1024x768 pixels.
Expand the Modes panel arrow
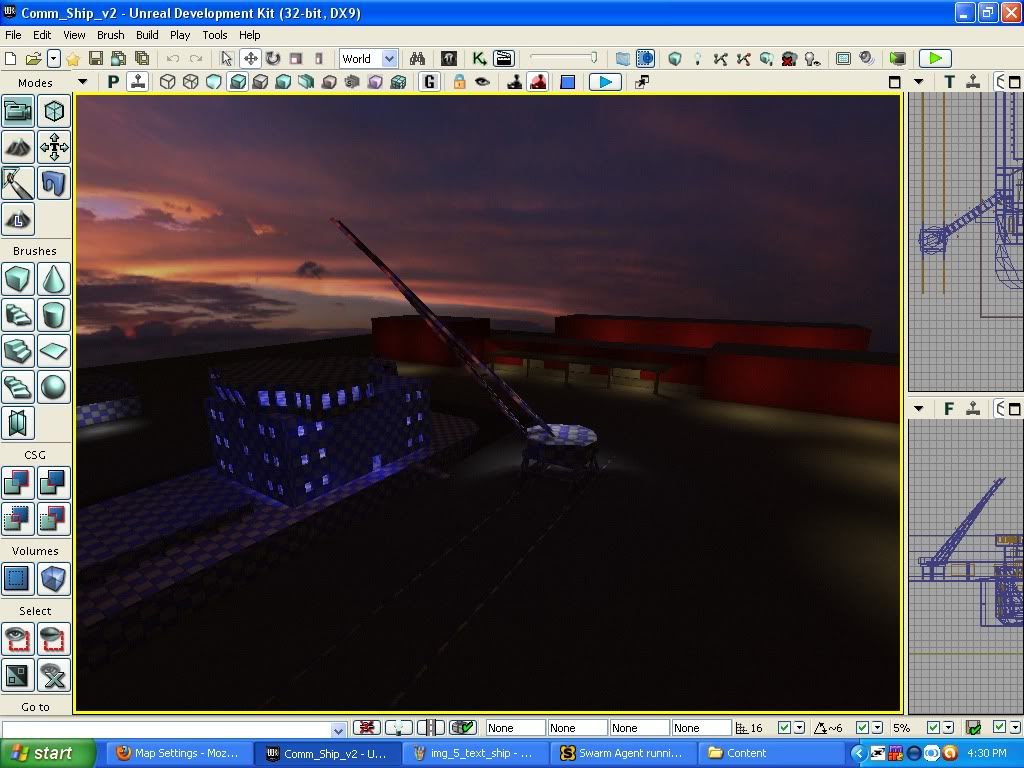coord(82,82)
